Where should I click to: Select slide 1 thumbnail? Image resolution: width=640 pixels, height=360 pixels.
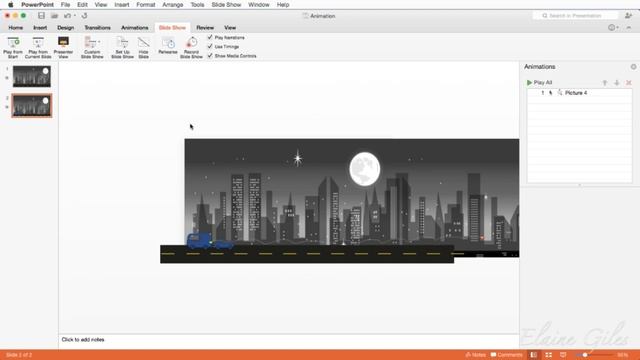pyautogui.click(x=32, y=76)
